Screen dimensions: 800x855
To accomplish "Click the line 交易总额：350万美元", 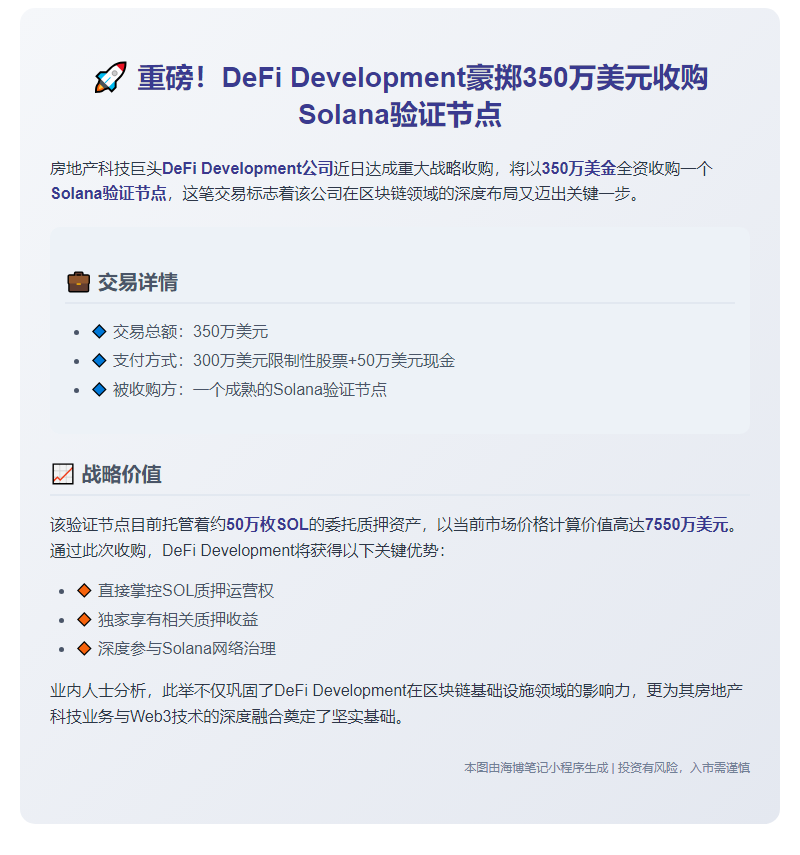I will [190, 332].
